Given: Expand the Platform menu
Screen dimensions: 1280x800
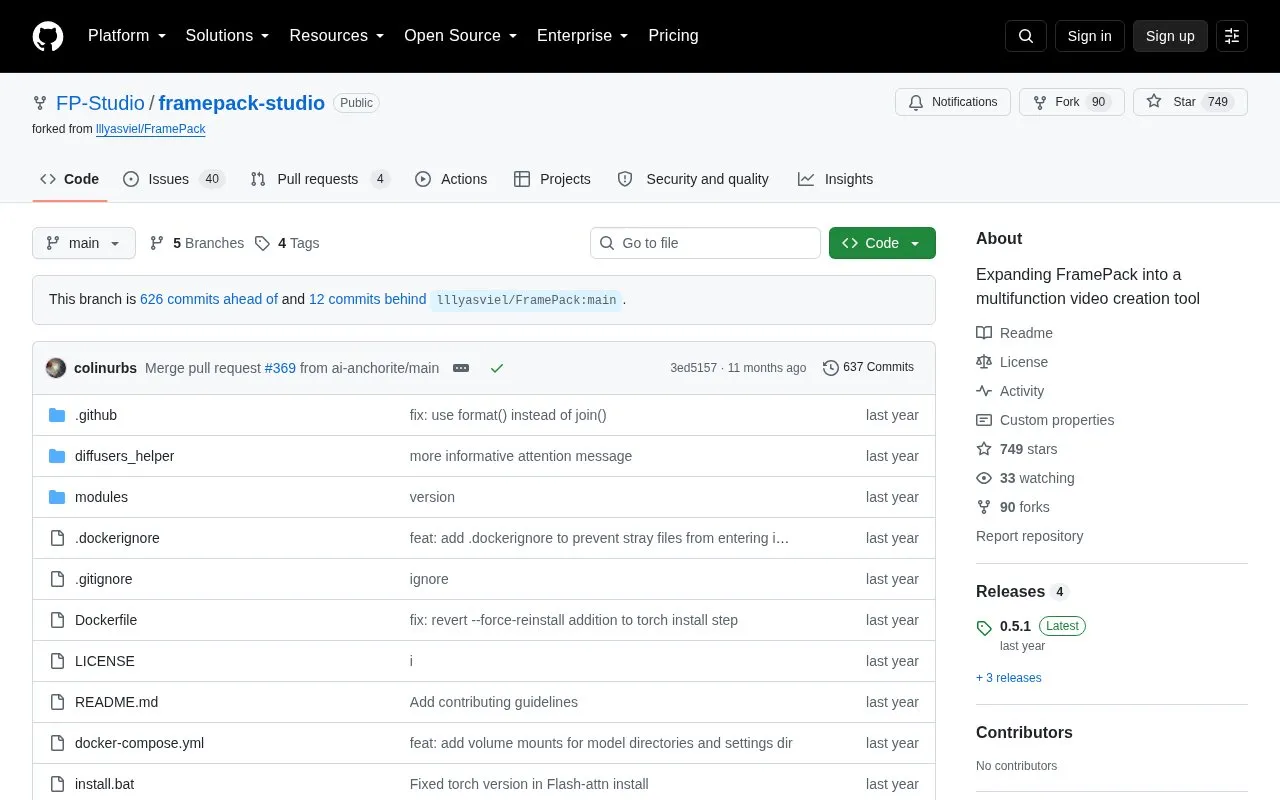Looking at the screenshot, I should click(x=127, y=36).
